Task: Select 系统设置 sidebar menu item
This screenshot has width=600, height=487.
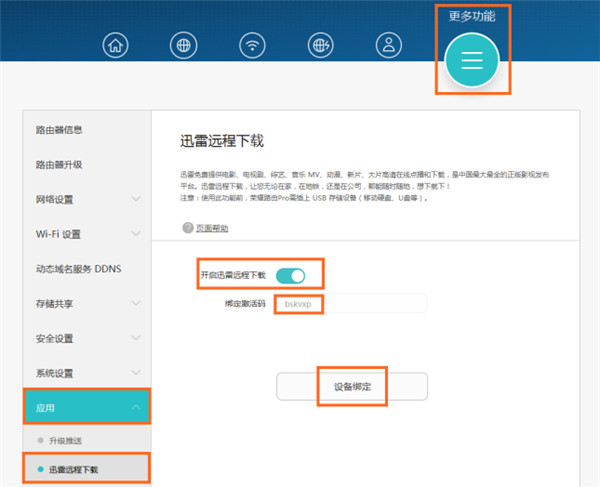Action: [87, 373]
